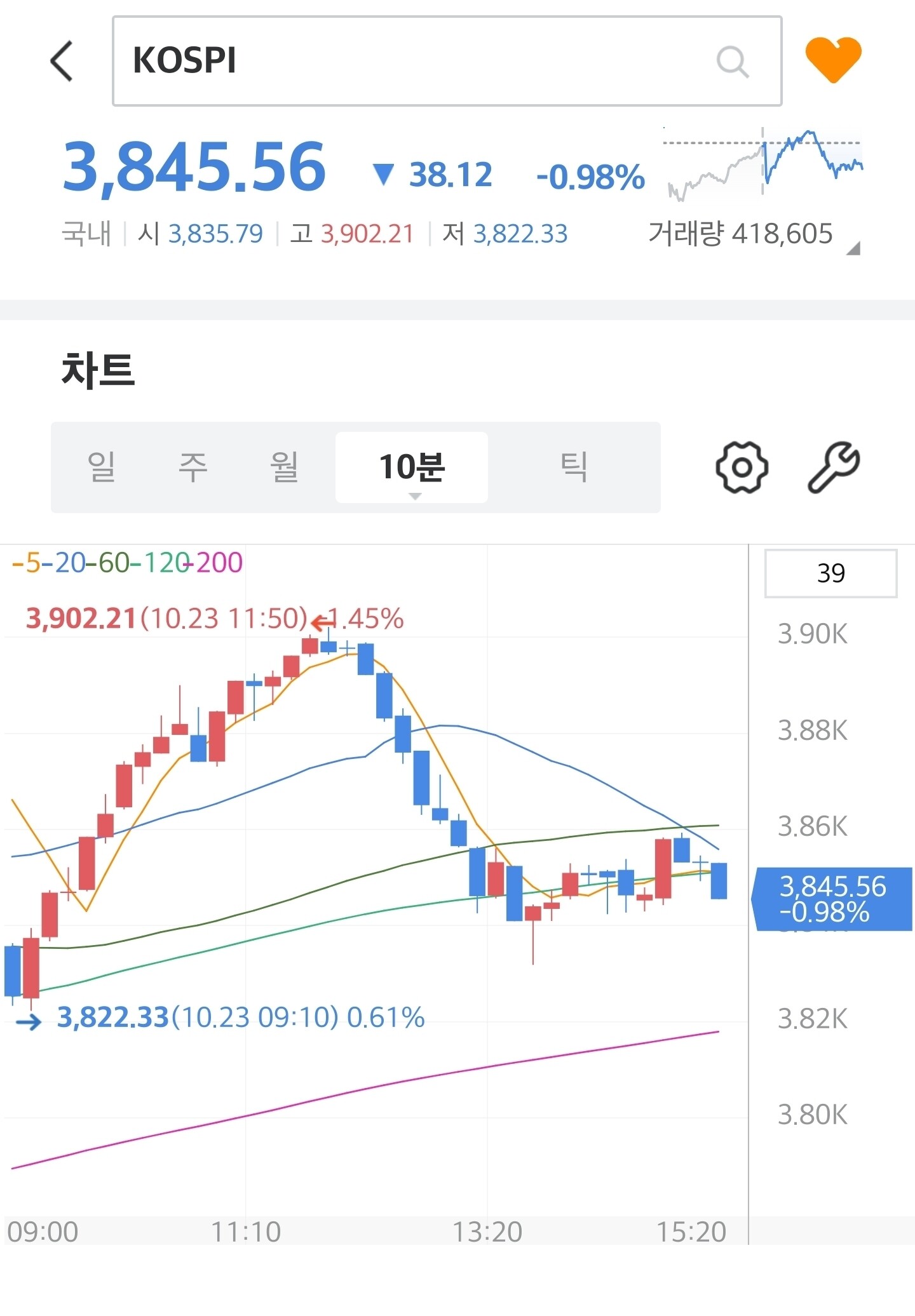The width and height of the screenshot is (915, 1316).
Task: Toggle the orange heart favorite icon
Action: tap(833, 60)
